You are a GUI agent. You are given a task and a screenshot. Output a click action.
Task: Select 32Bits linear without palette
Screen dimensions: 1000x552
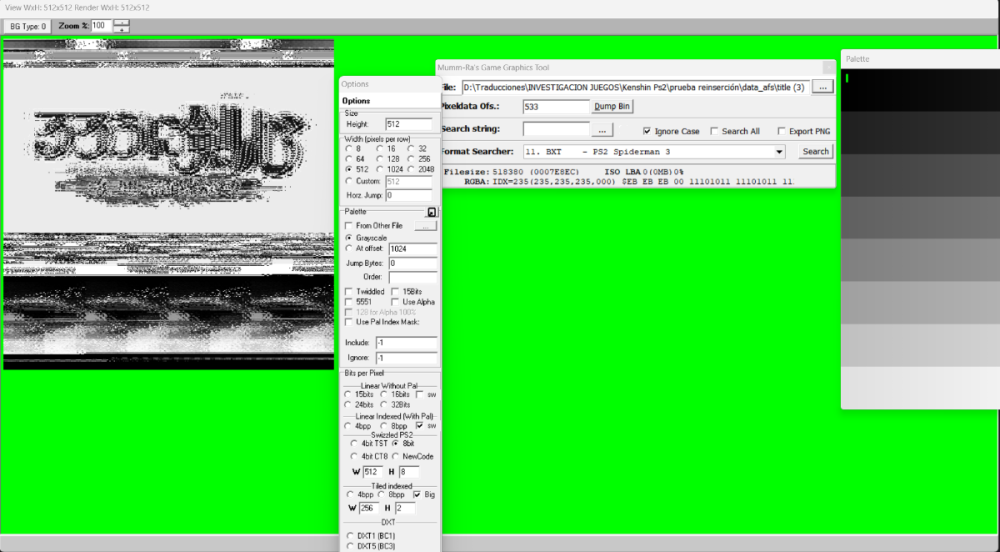[x=384, y=405]
